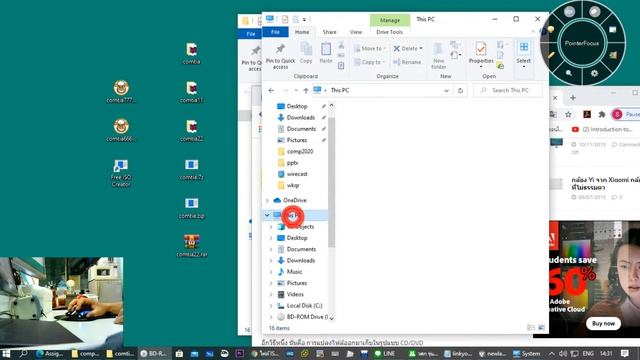
Task: Click the taskbar volume icon
Action: click(562, 353)
